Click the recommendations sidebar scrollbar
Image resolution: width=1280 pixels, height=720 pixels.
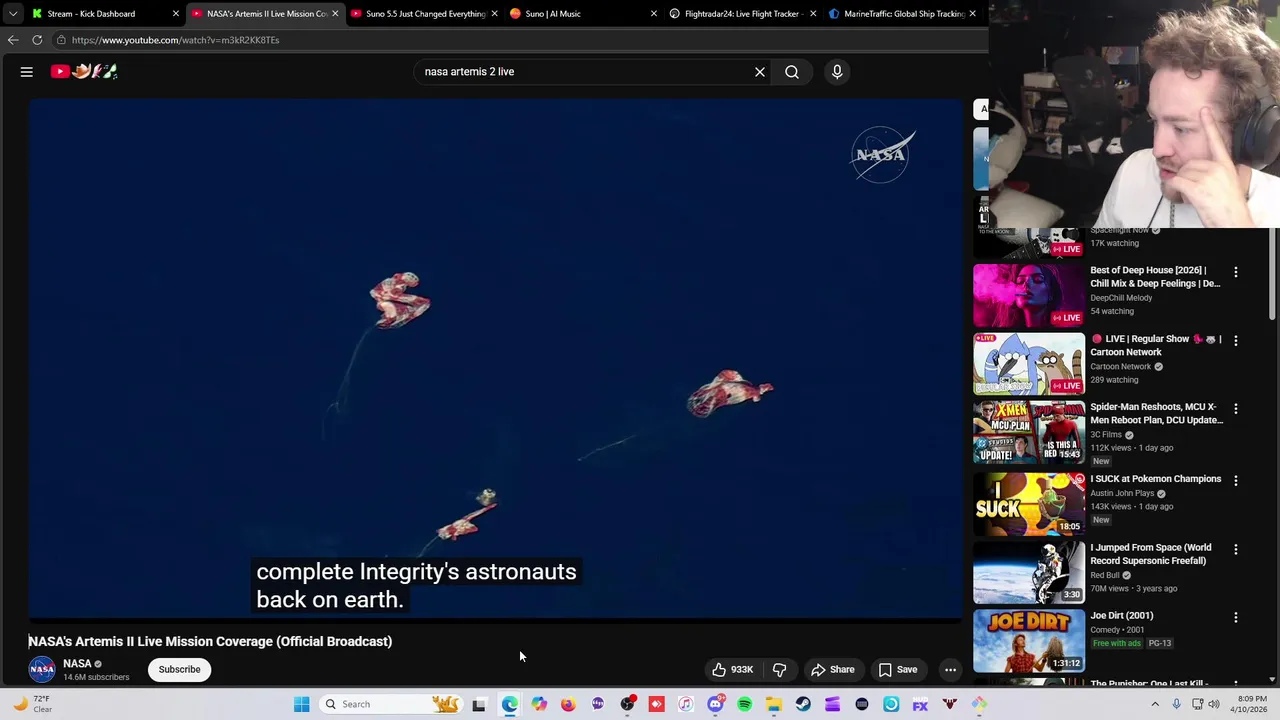tap(1272, 275)
